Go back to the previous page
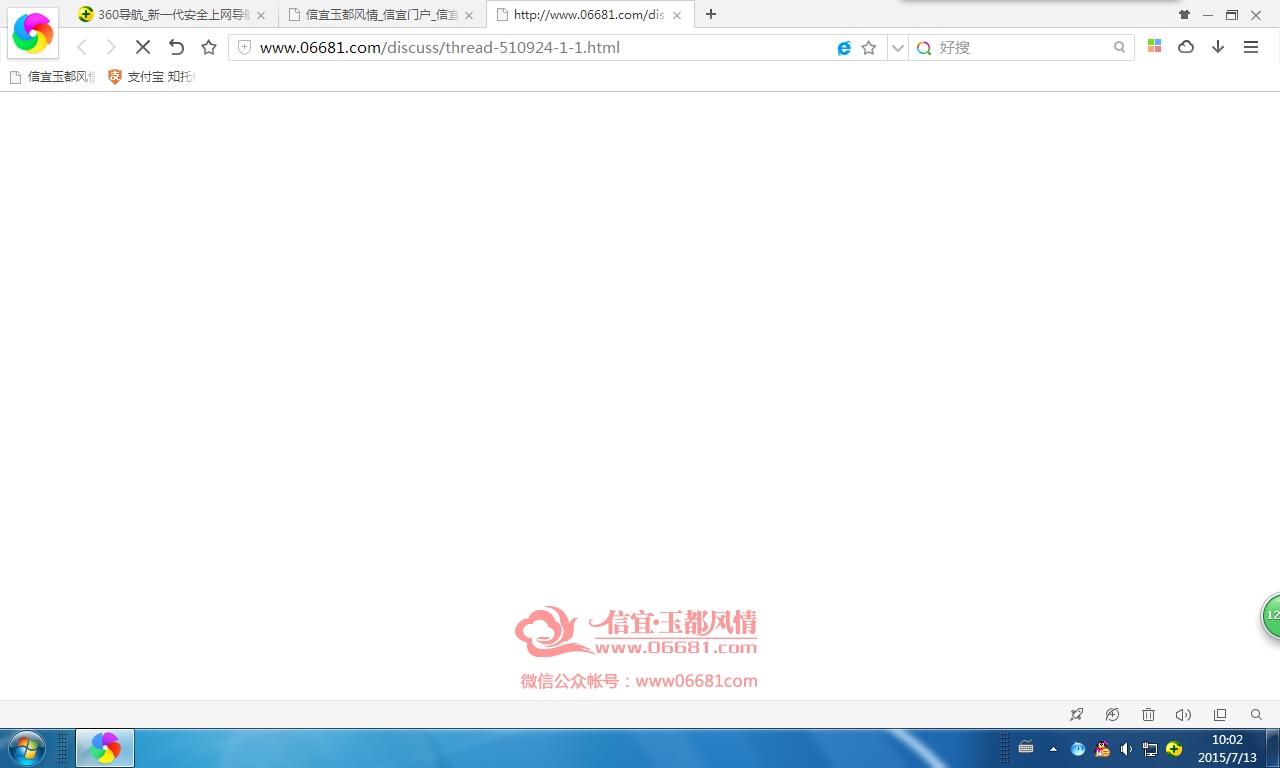 pos(82,47)
